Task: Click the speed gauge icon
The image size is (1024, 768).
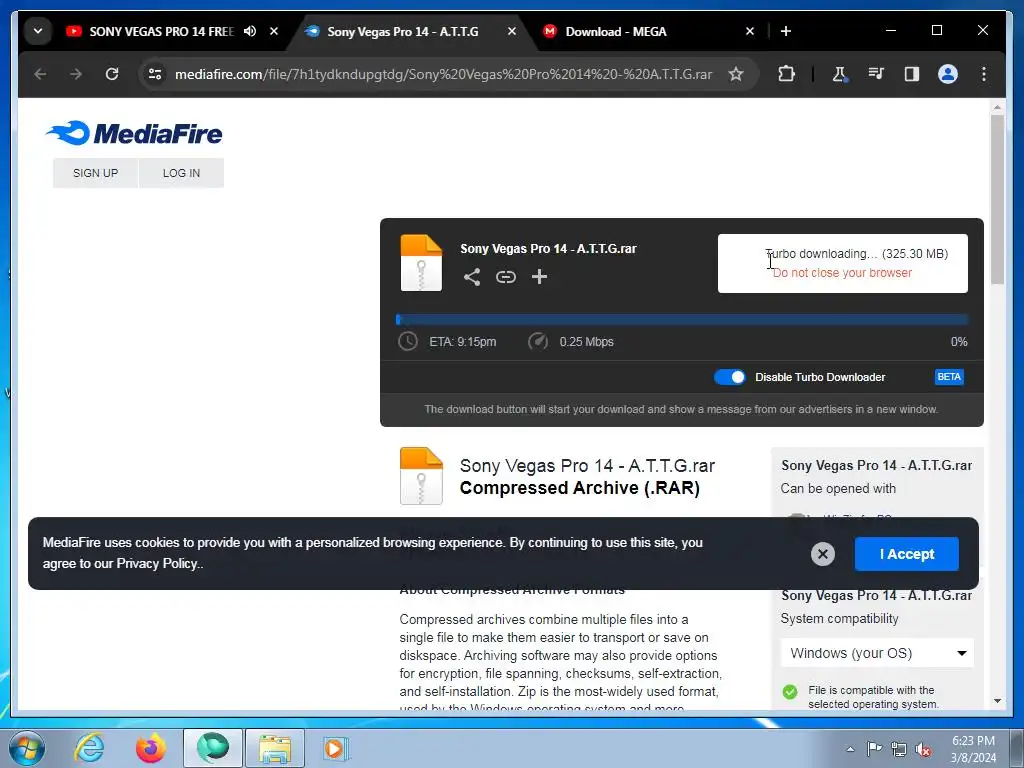Action: pyautogui.click(x=538, y=341)
